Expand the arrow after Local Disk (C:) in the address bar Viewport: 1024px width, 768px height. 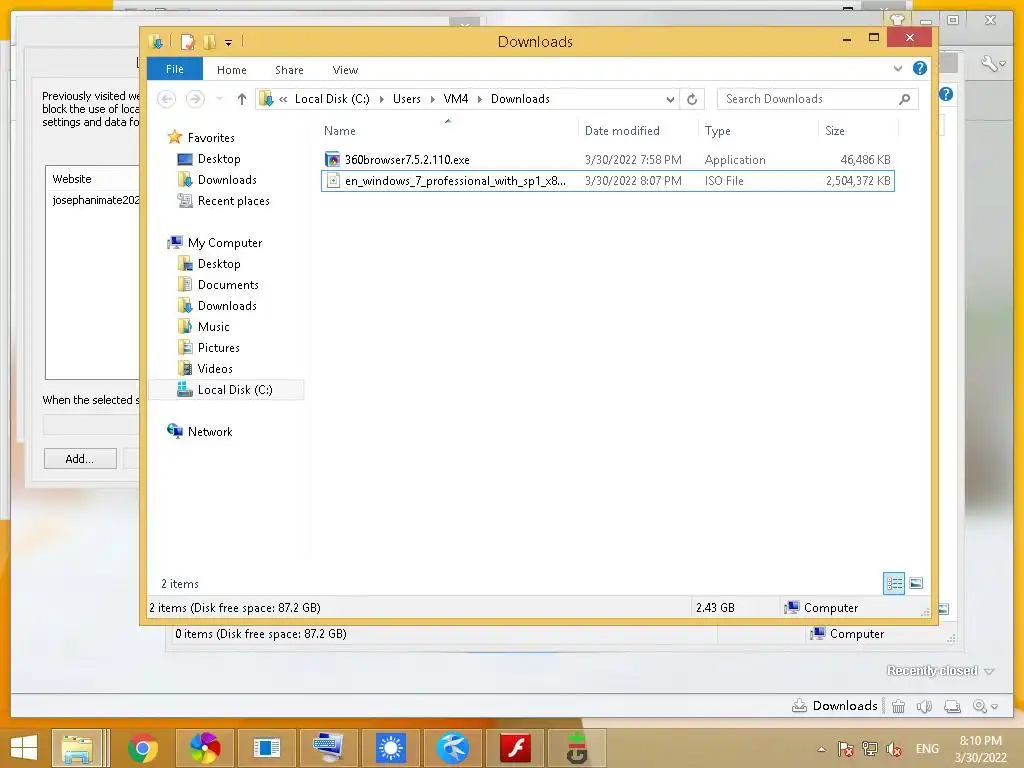click(381, 99)
